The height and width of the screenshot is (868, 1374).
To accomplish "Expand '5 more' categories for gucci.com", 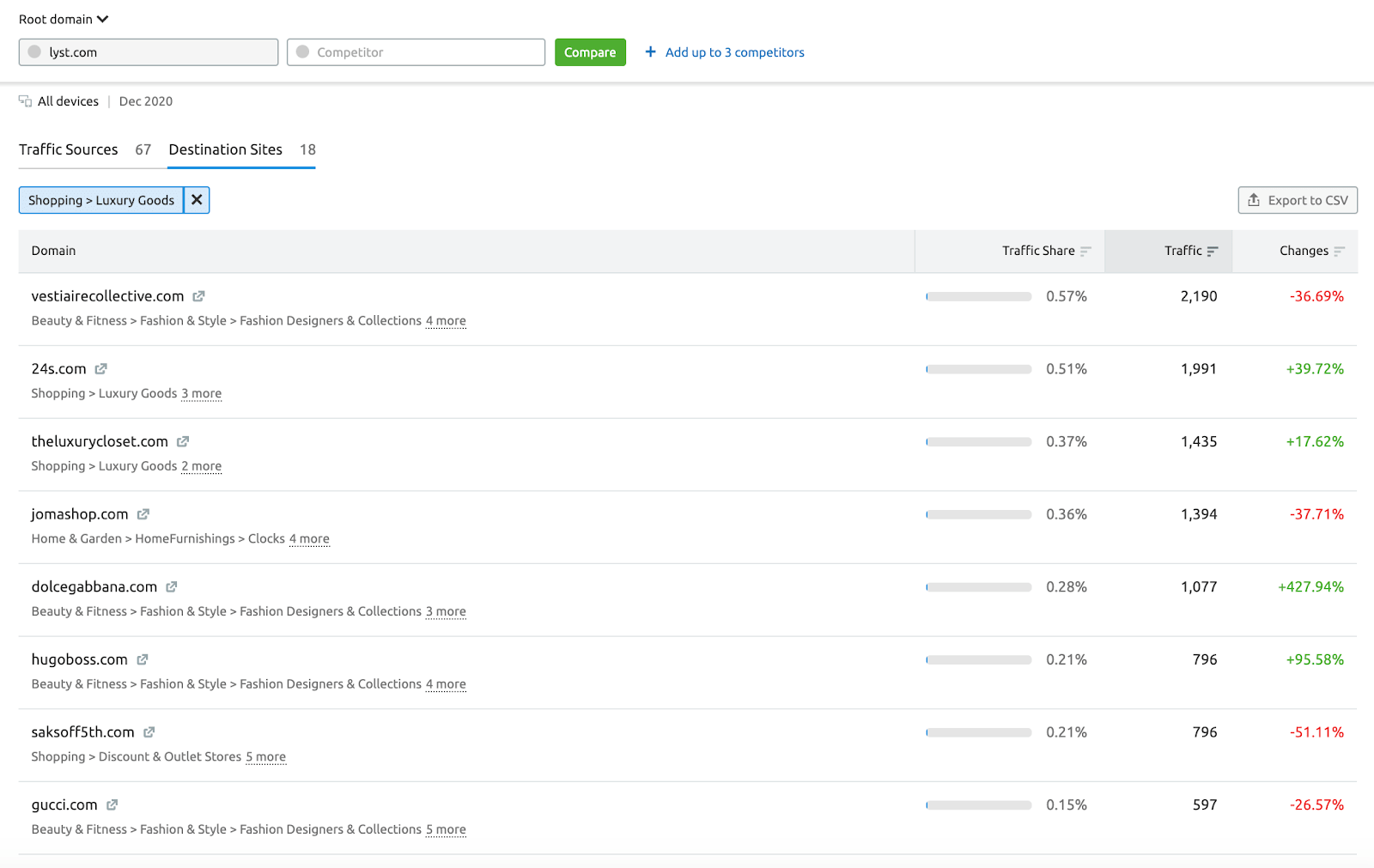I will 446,830.
